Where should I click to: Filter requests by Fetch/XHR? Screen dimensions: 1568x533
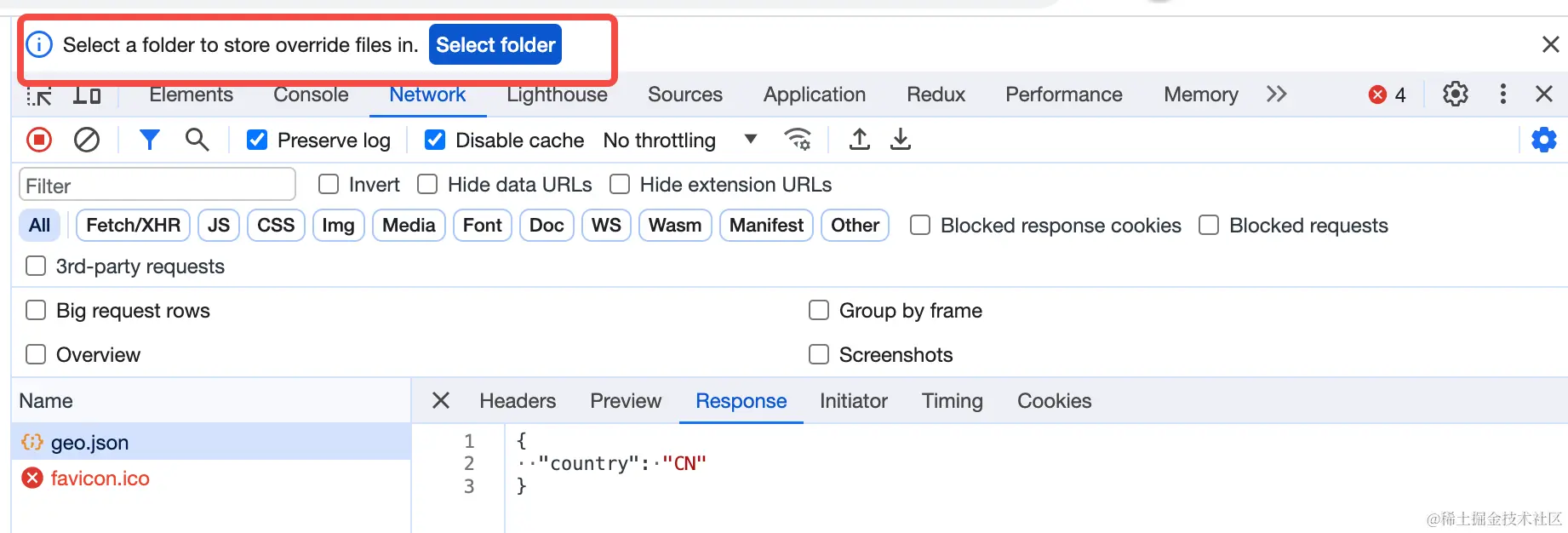134,226
